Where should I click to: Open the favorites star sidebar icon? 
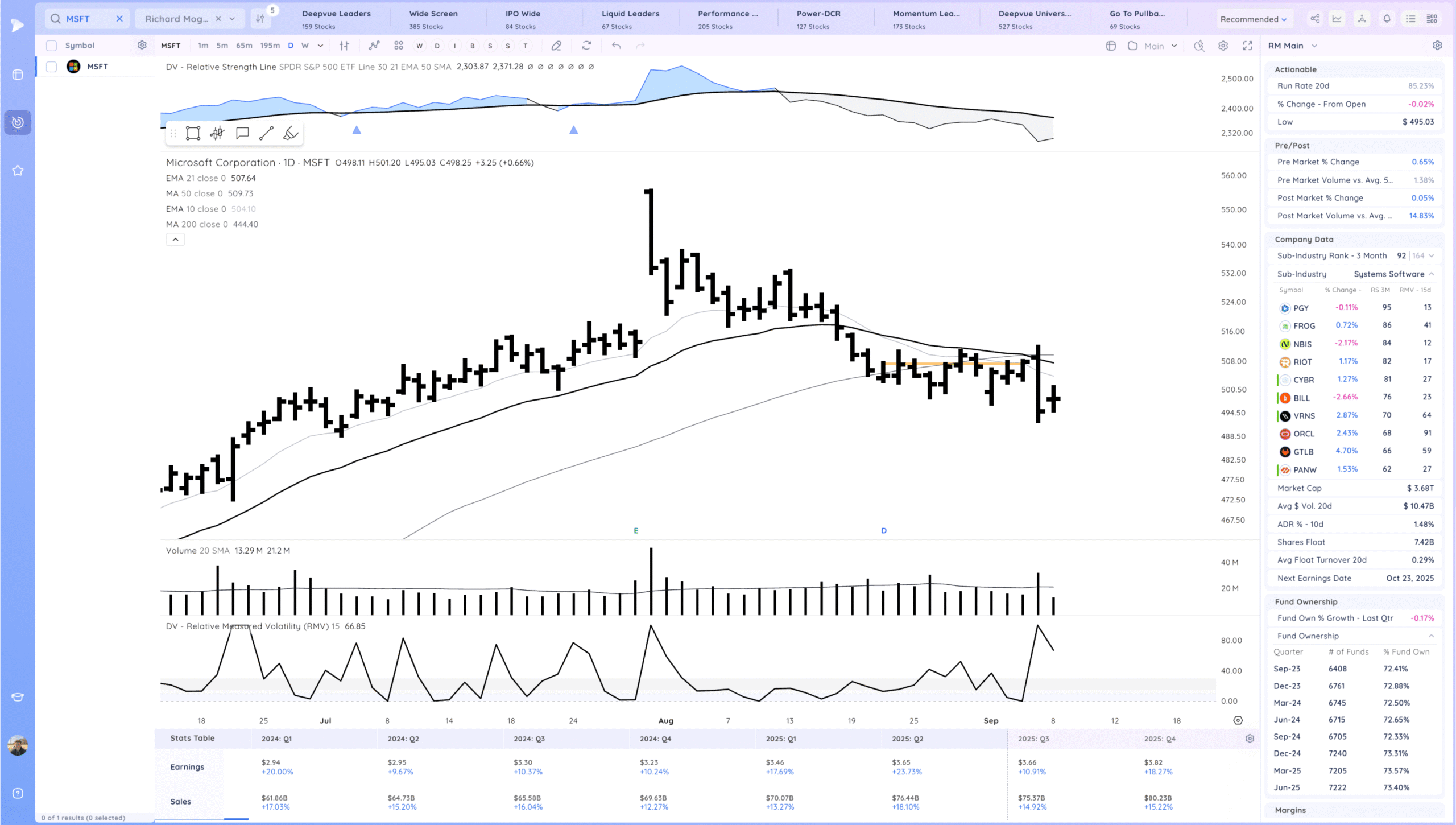18,170
